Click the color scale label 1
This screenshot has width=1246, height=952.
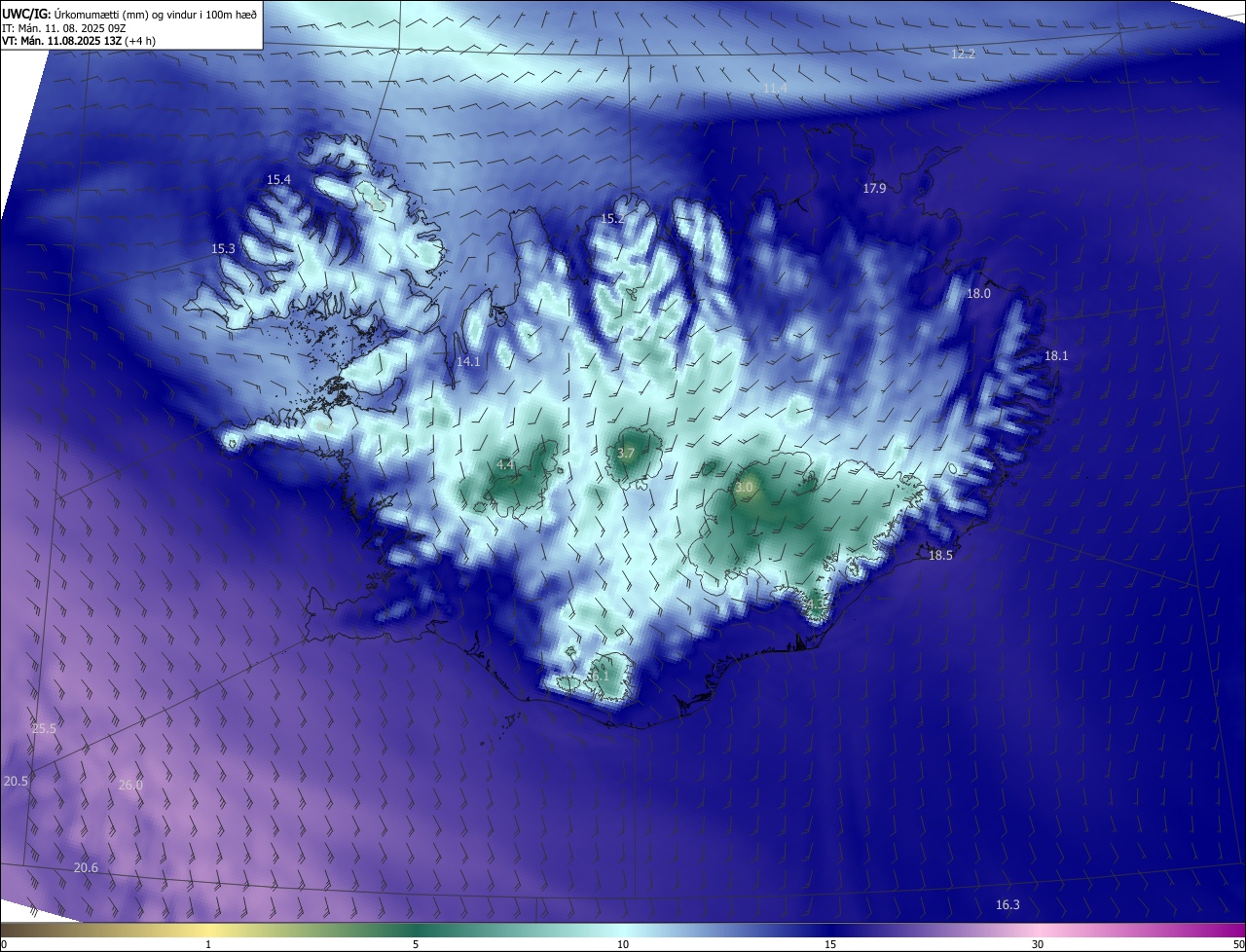coord(208,944)
